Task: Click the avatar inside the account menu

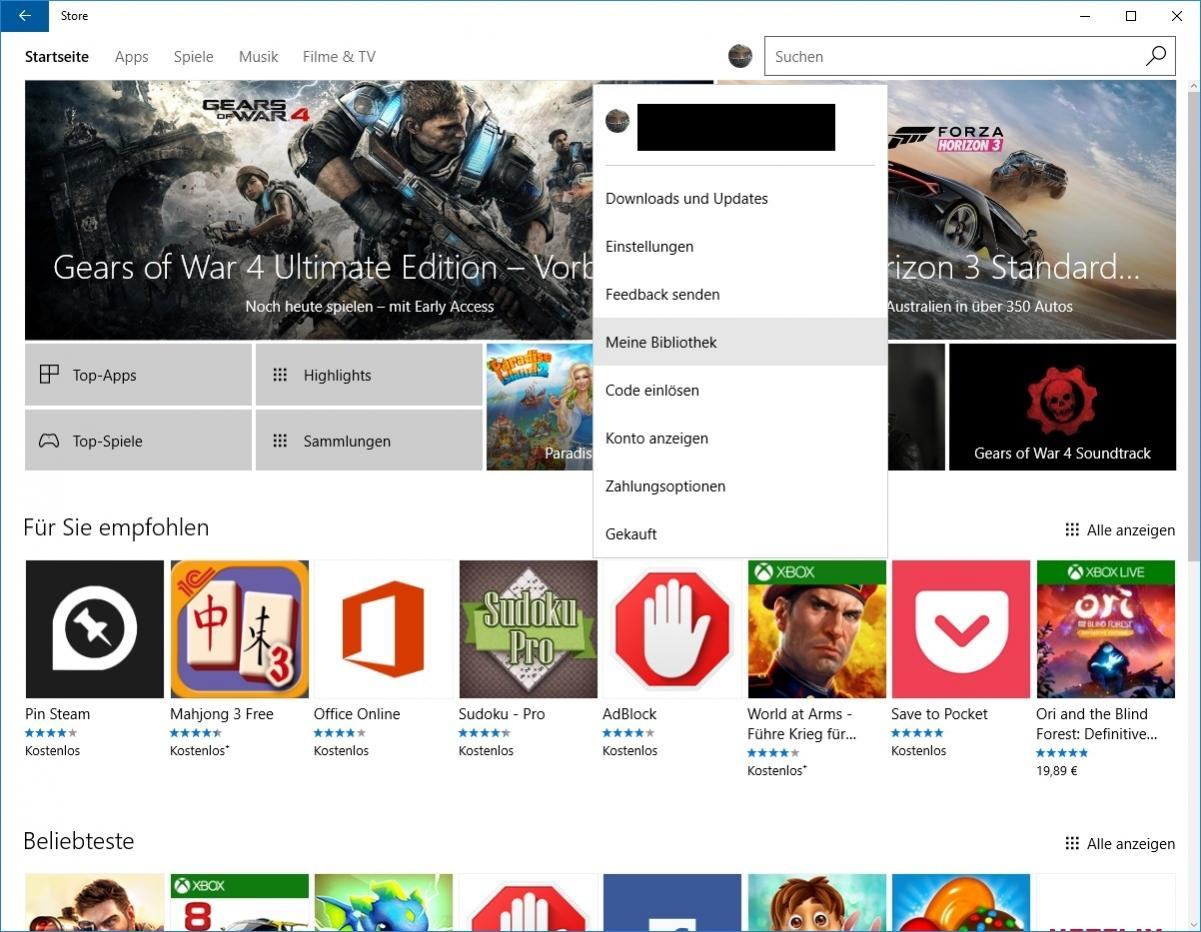Action: coord(617,122)
